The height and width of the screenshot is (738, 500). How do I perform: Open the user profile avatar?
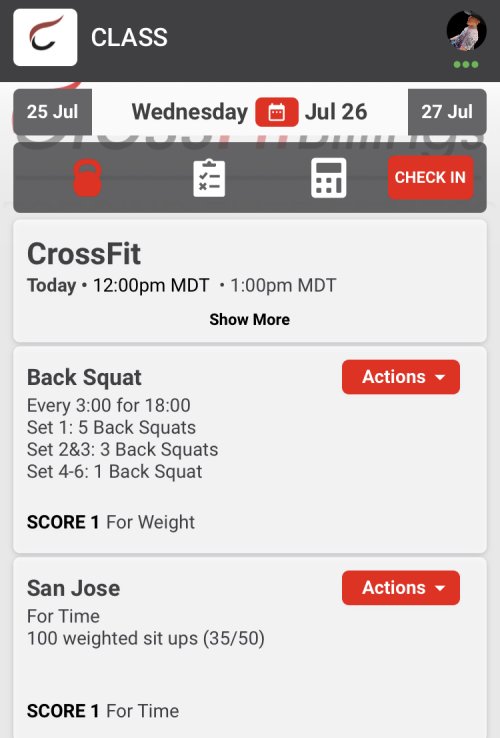click(466, 31)
